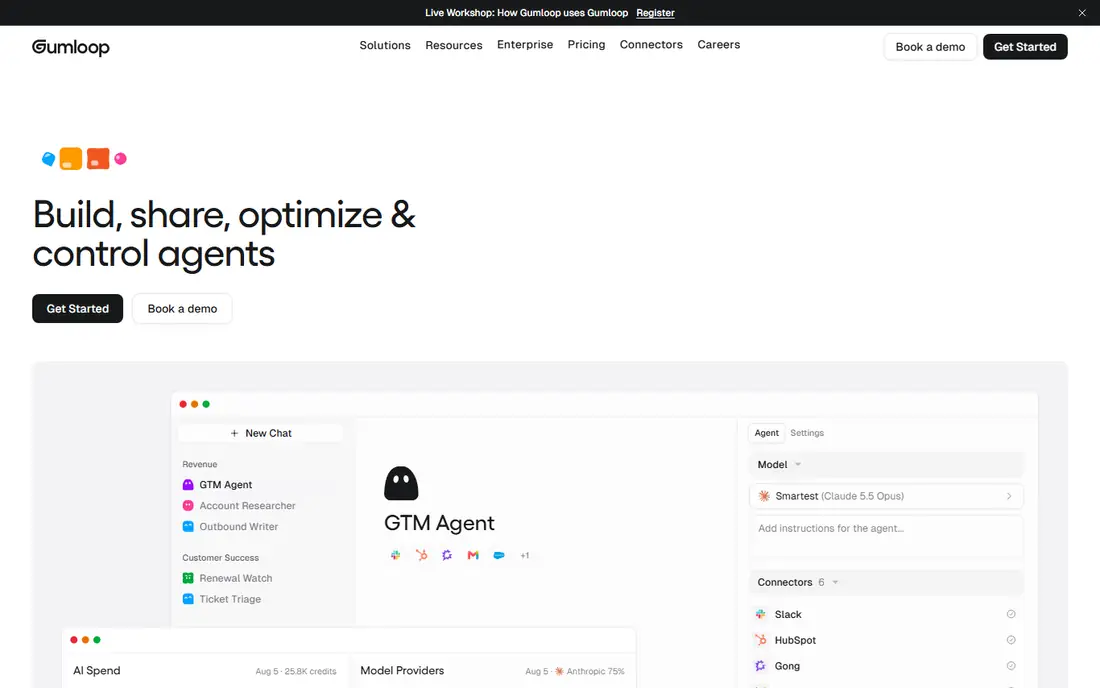
Task: Click the Gong logo in the Connectors list
Action: (x=760, y=666)
